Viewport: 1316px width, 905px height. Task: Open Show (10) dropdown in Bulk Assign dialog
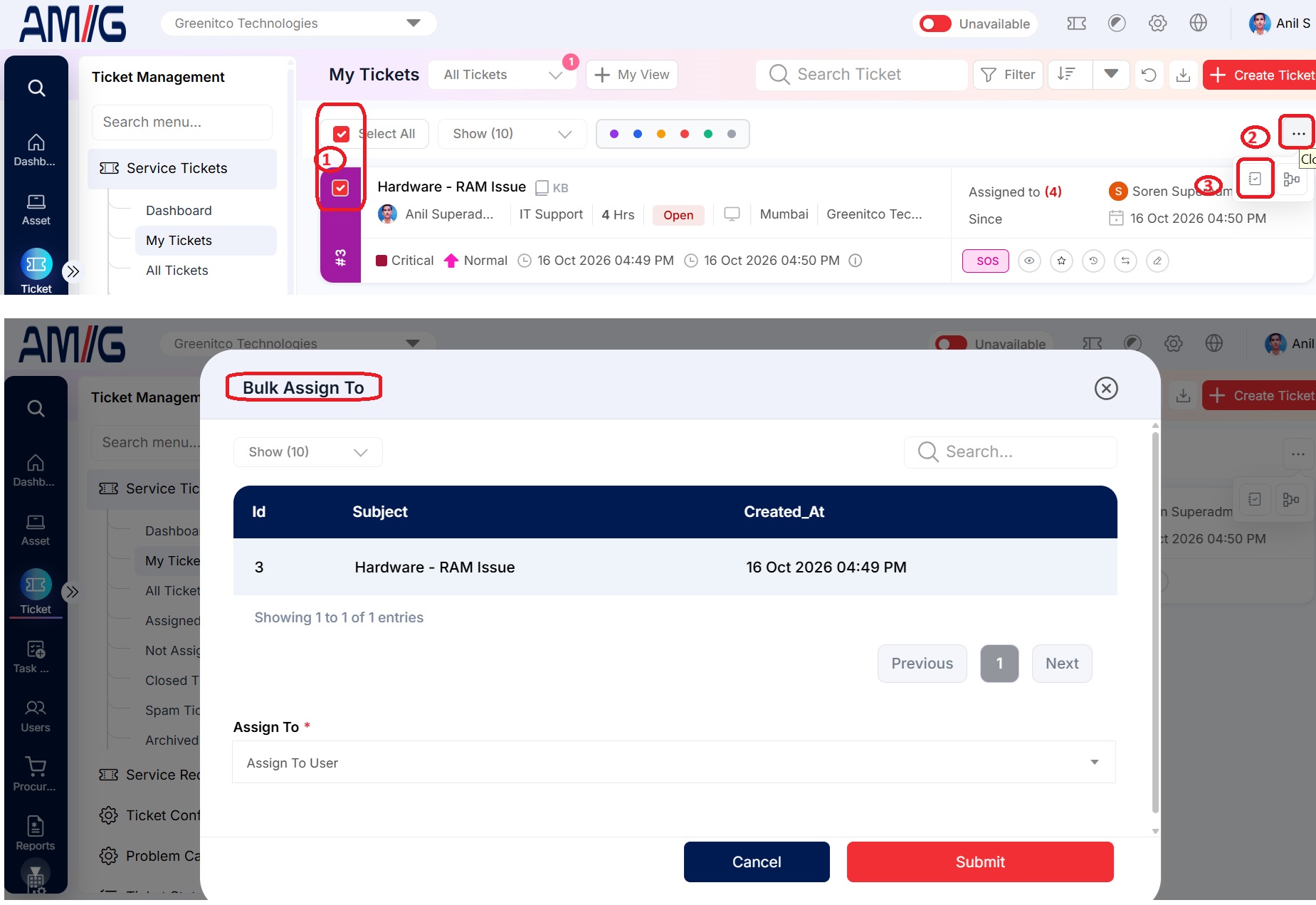click(x=307, y=452)
